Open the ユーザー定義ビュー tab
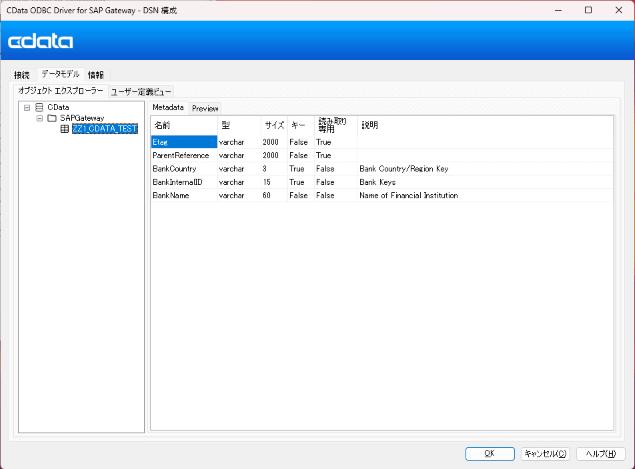The height and width of the screenshot is (469, 635). (x=141, y=92)
